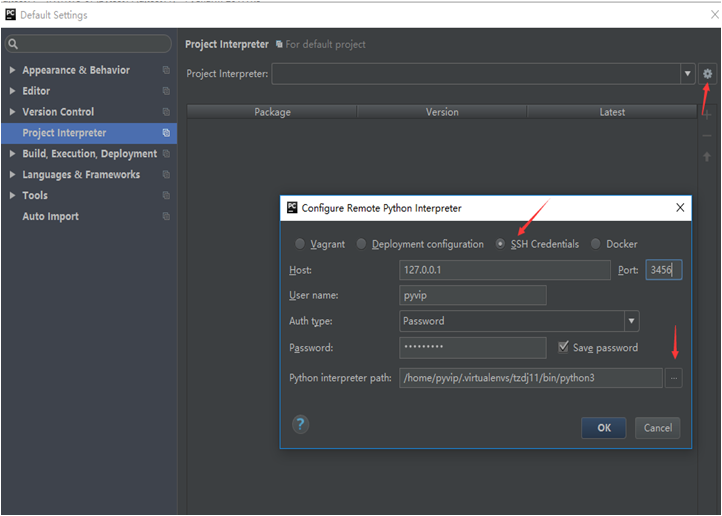Select SSH Credentials radio option
Image resolution: width=722 pixels, height=516 pixels.
[500, 244]
